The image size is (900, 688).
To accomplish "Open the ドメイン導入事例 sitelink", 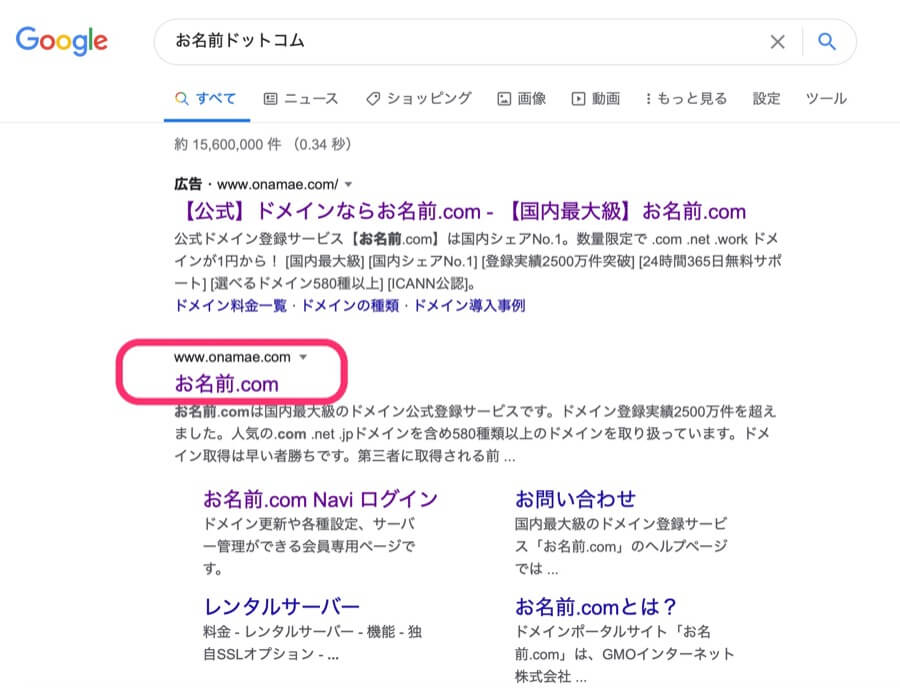I will pos(469,305).
